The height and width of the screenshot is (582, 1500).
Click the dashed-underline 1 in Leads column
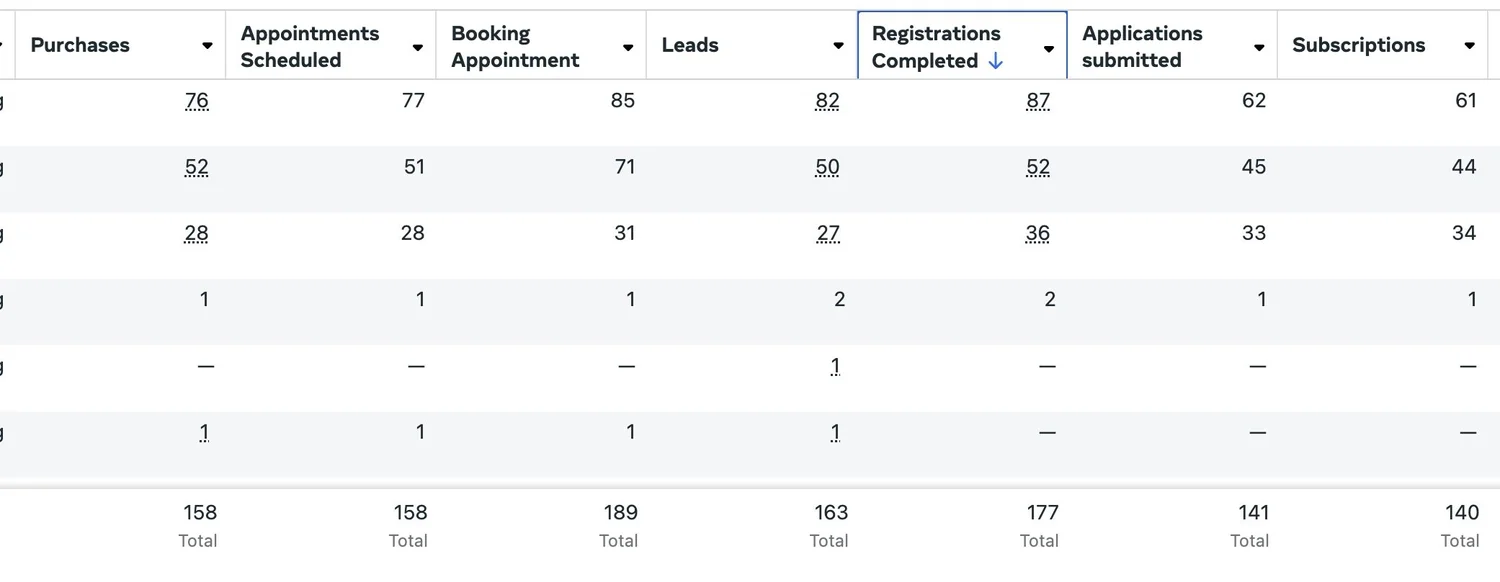tap(835, 365)
